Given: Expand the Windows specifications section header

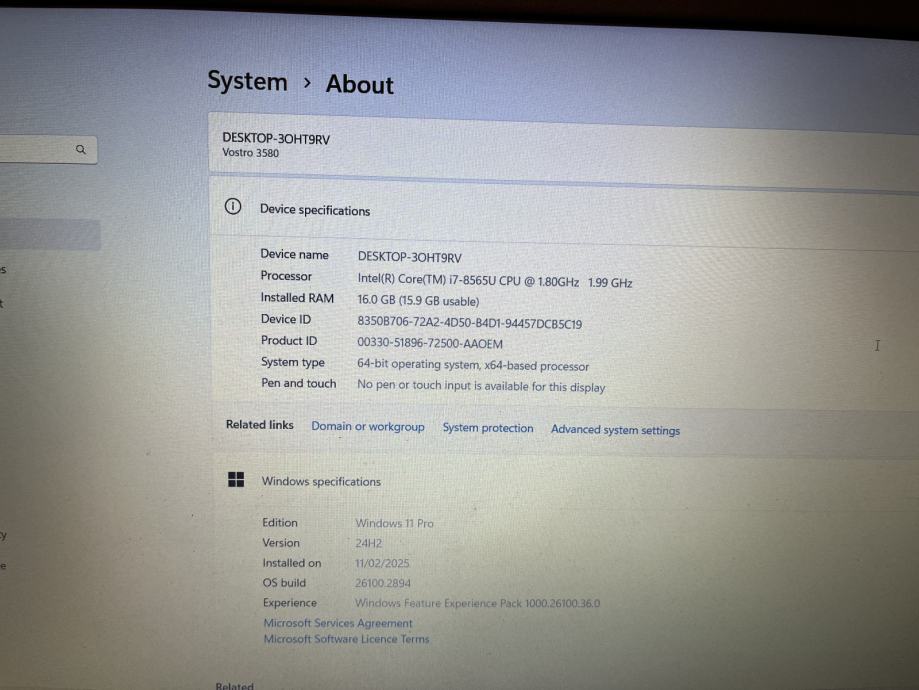Looking at the screenshot, I should (563, 481).
